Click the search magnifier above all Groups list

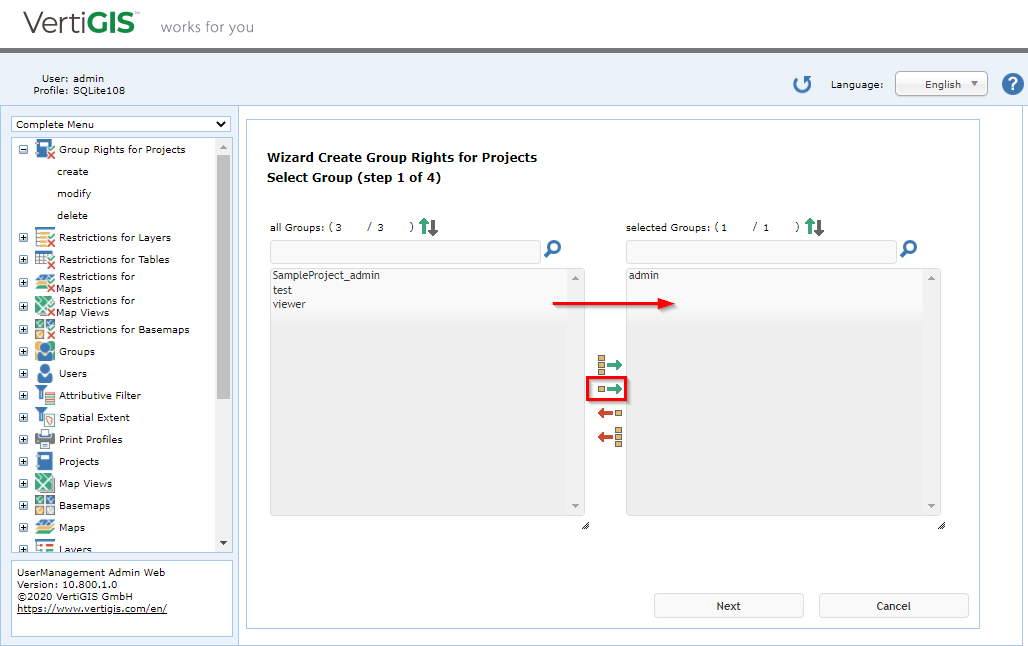(552, 250)
